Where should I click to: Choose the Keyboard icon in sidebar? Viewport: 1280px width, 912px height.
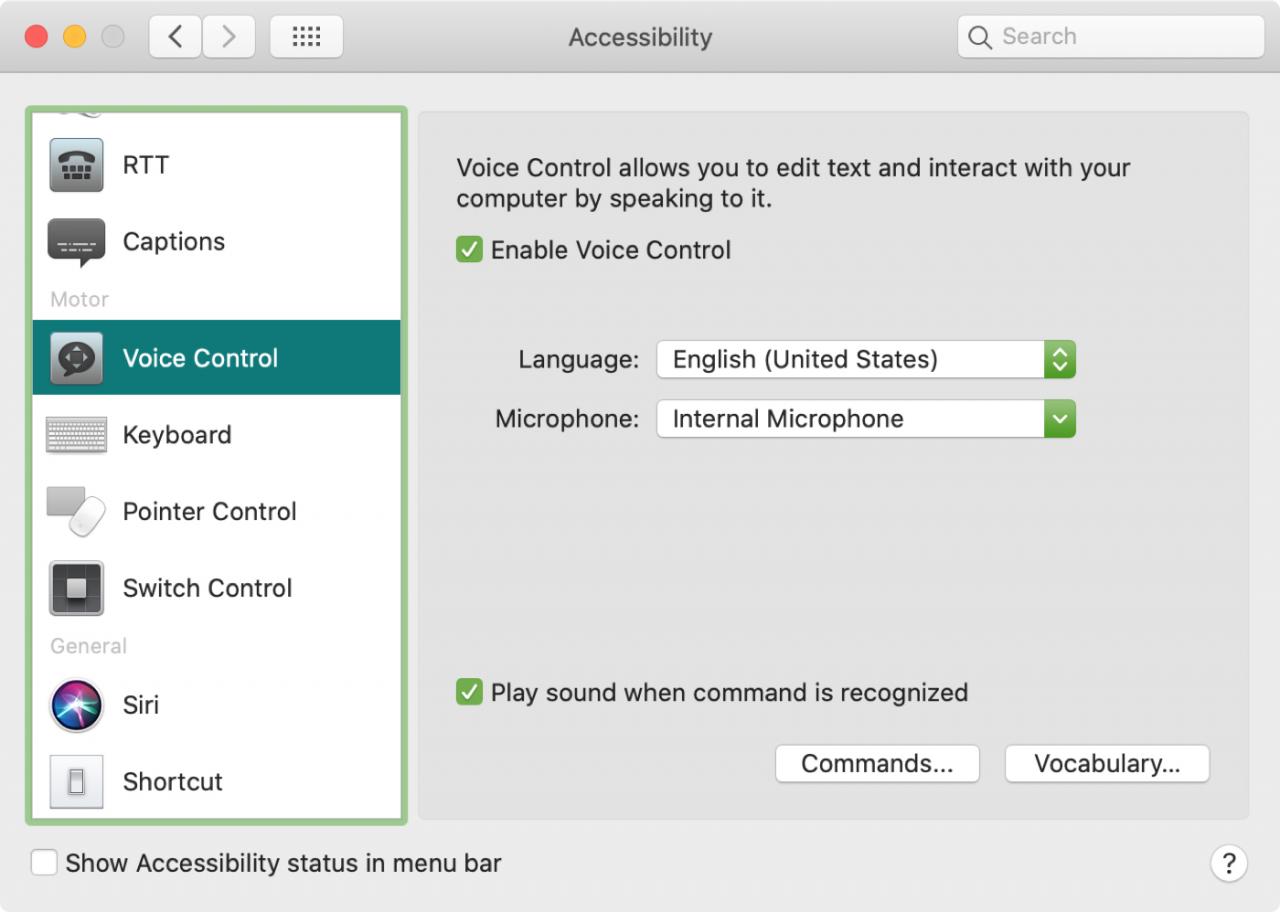coord(76,435)
